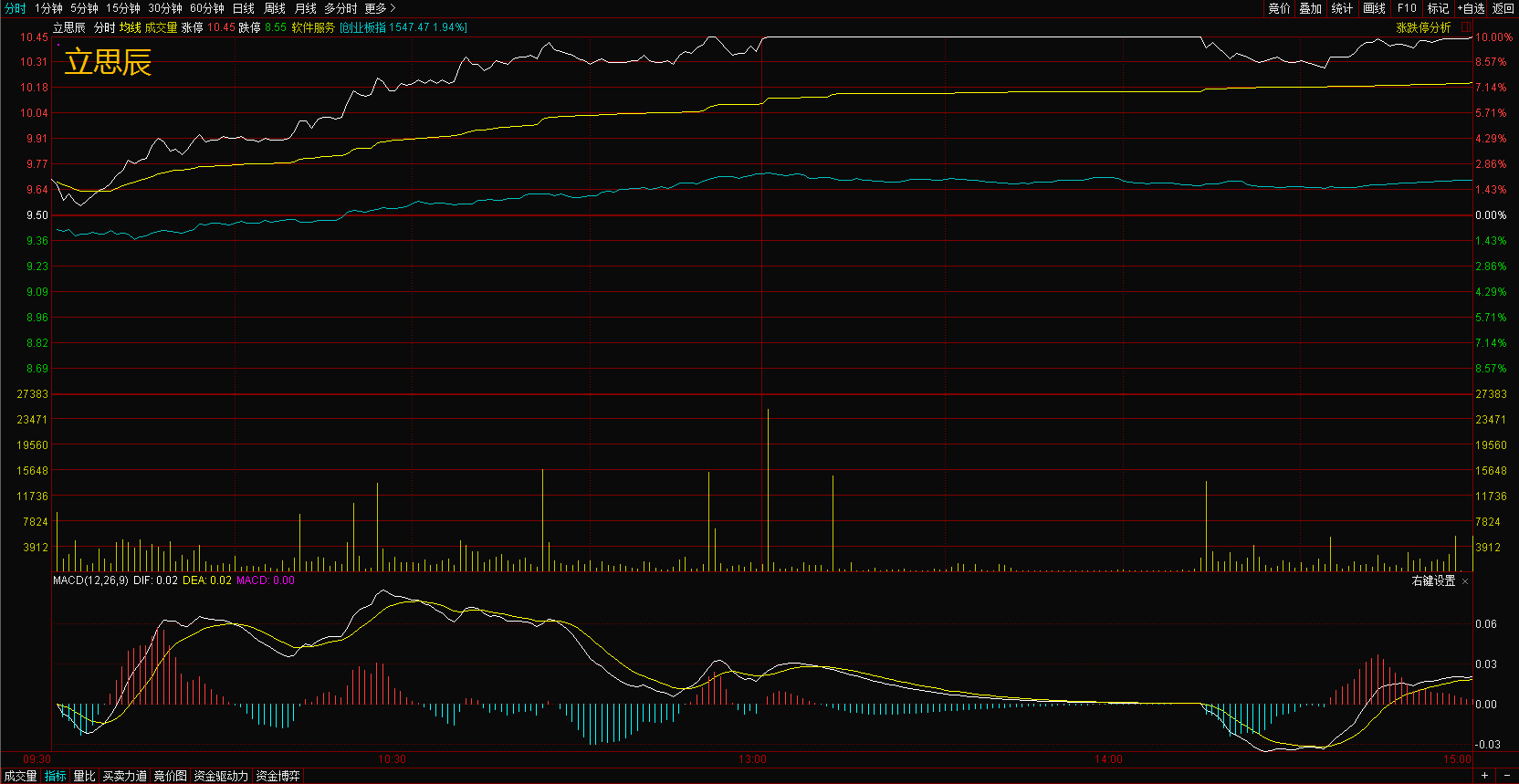The image size is (1519, 784).
Task: Open the 60分钟 chart period
Action: point(206,8)
